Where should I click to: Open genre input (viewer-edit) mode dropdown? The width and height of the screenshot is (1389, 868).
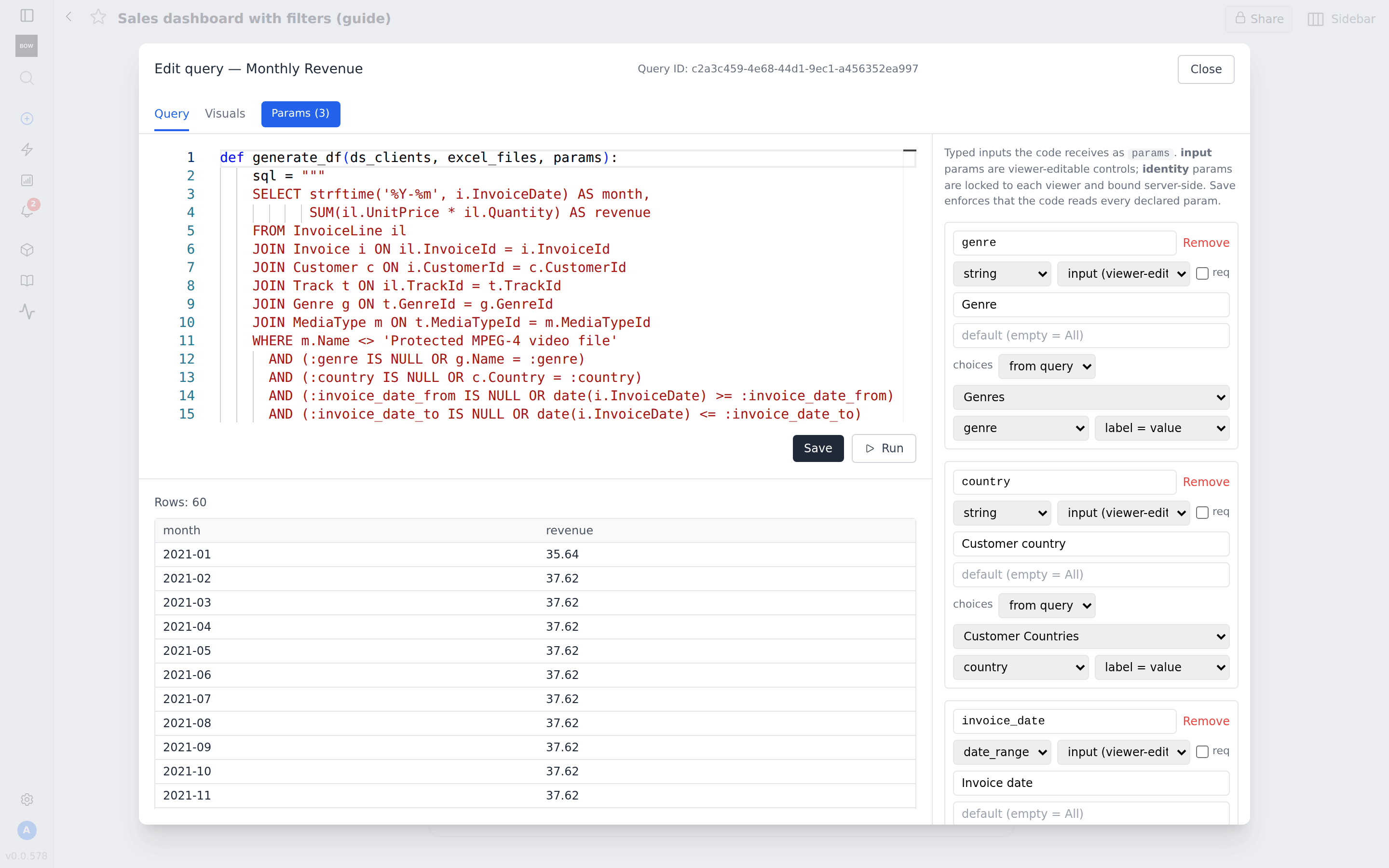click(1124, 274)
